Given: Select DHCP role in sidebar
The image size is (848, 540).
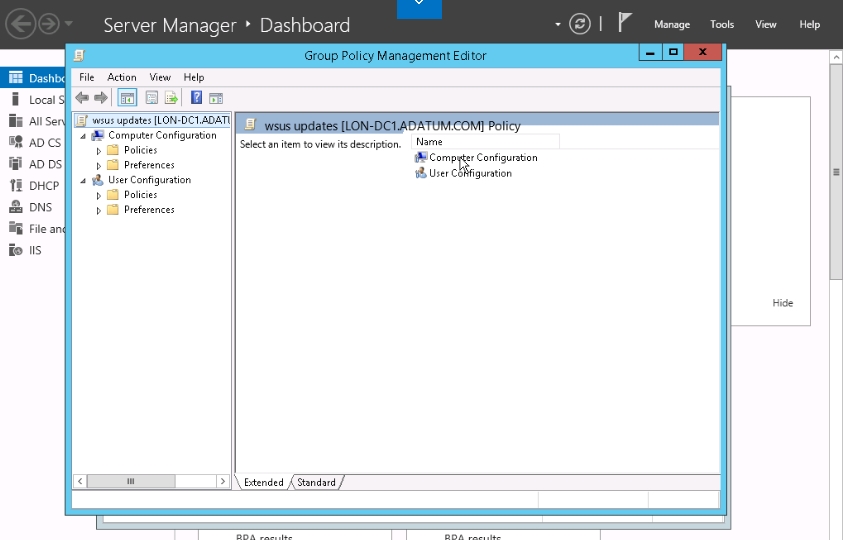Looking at the screenshot, I should coord(32,186).
